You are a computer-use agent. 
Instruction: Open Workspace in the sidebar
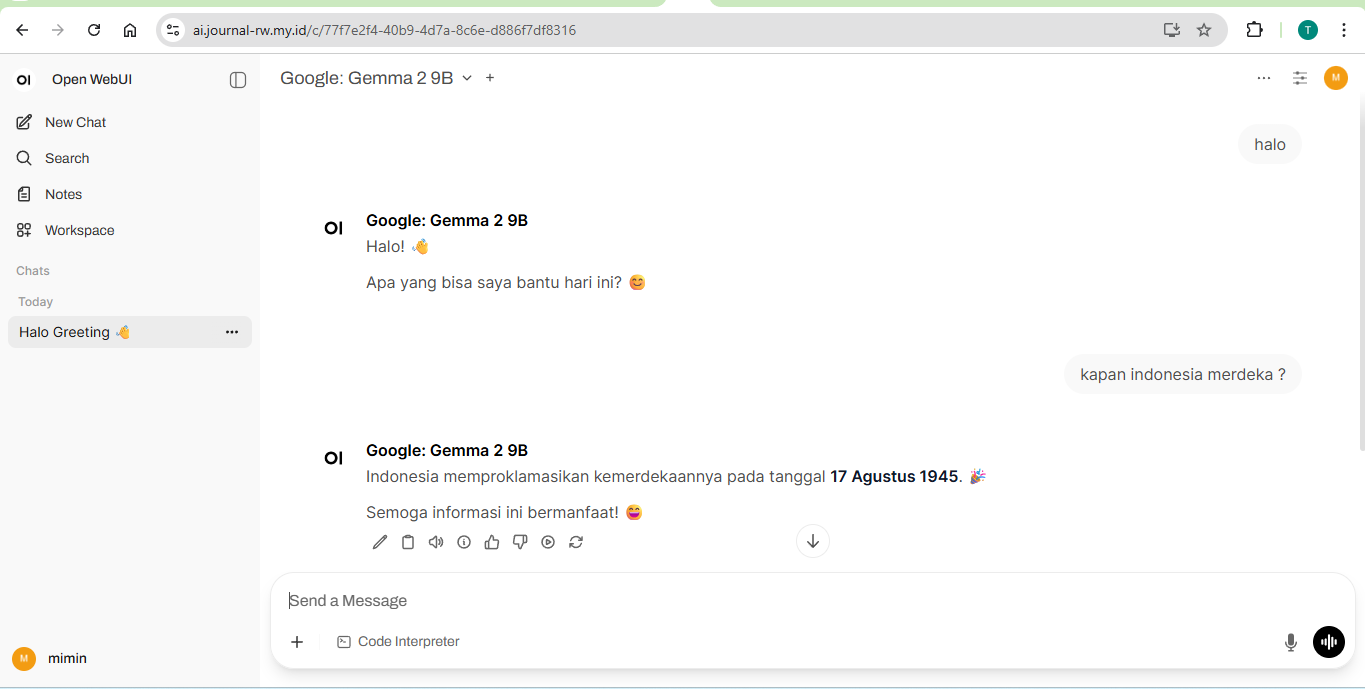(x=79, y=230)
